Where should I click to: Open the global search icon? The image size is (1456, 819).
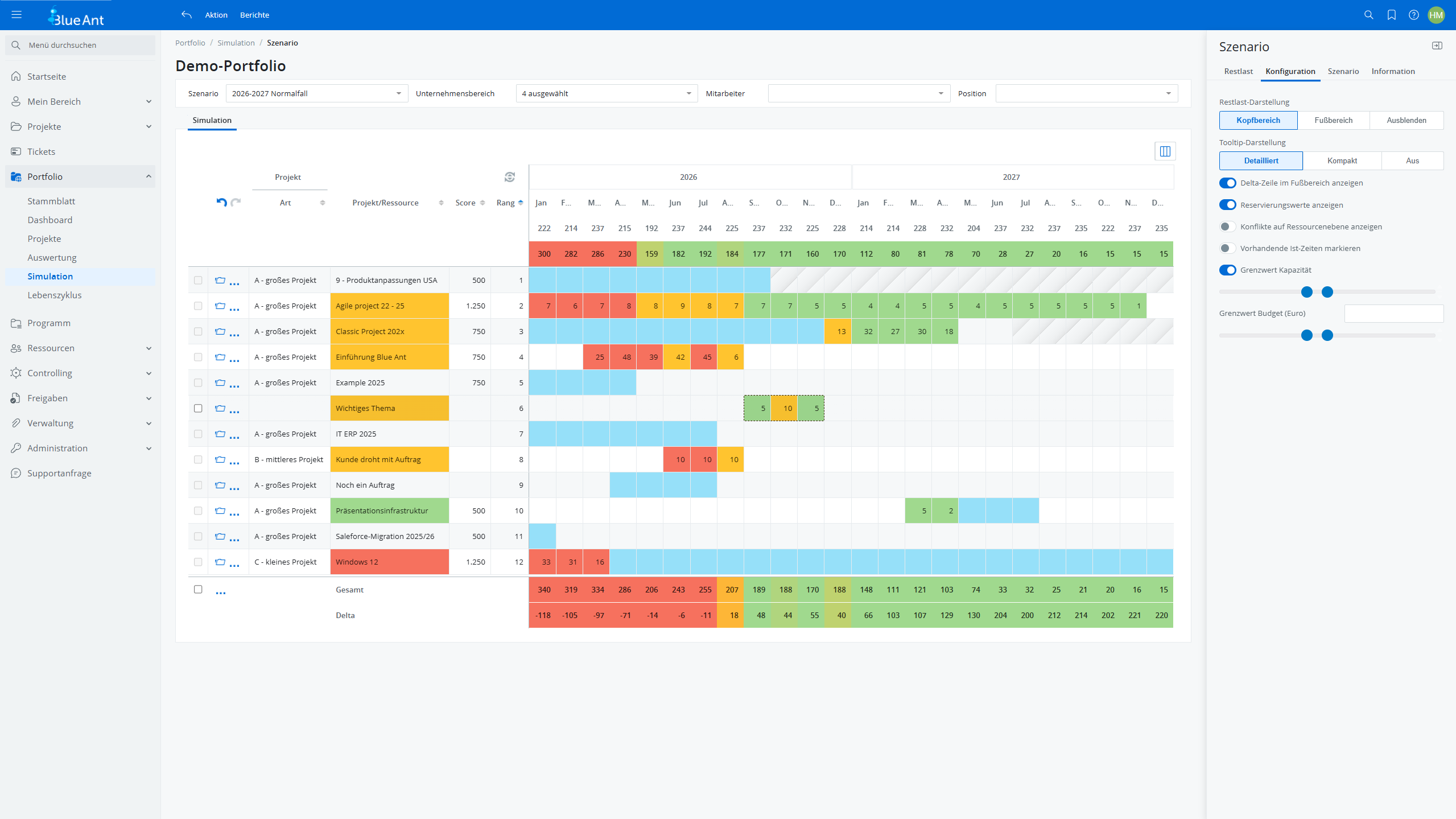(1369, 15)
